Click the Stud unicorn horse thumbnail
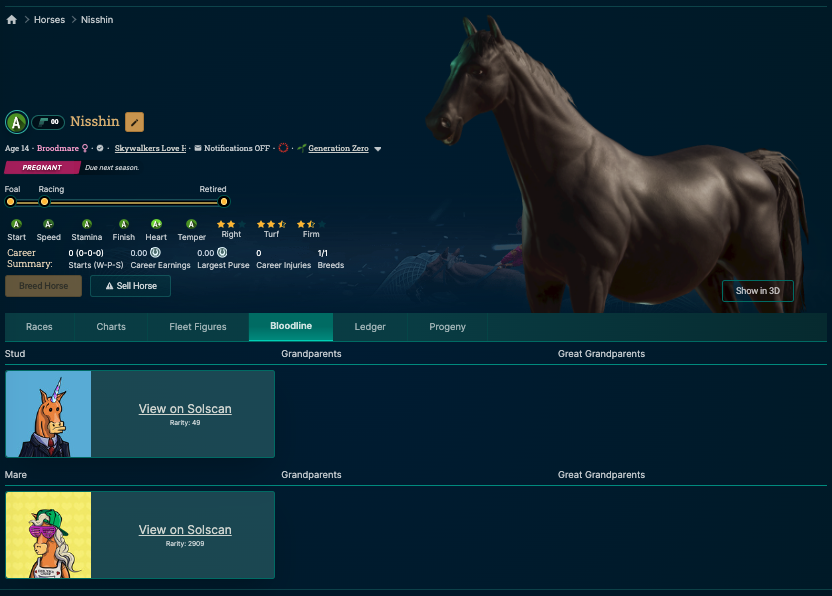Screen dimensions: 832x596 pyautogui.click(x=49, y=414)
